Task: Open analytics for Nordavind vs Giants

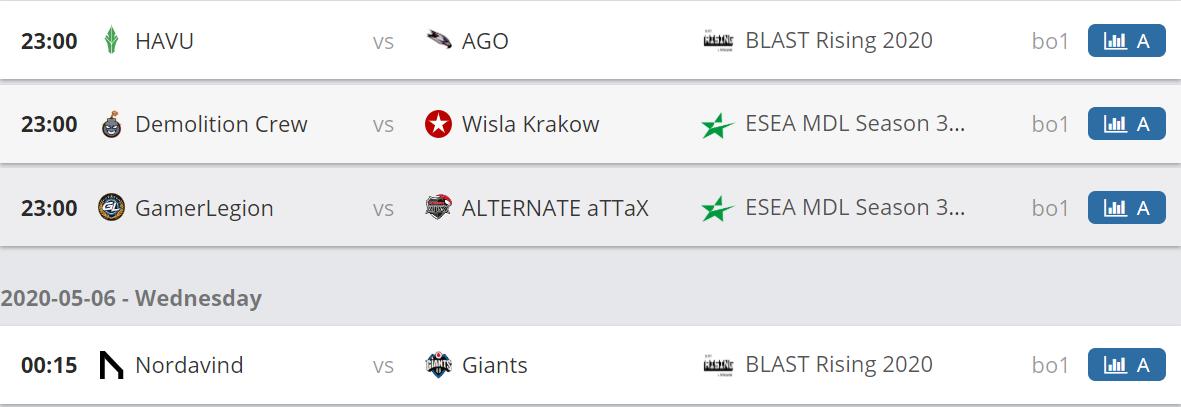Action: pyautogui.click(x=1126, y=365)
